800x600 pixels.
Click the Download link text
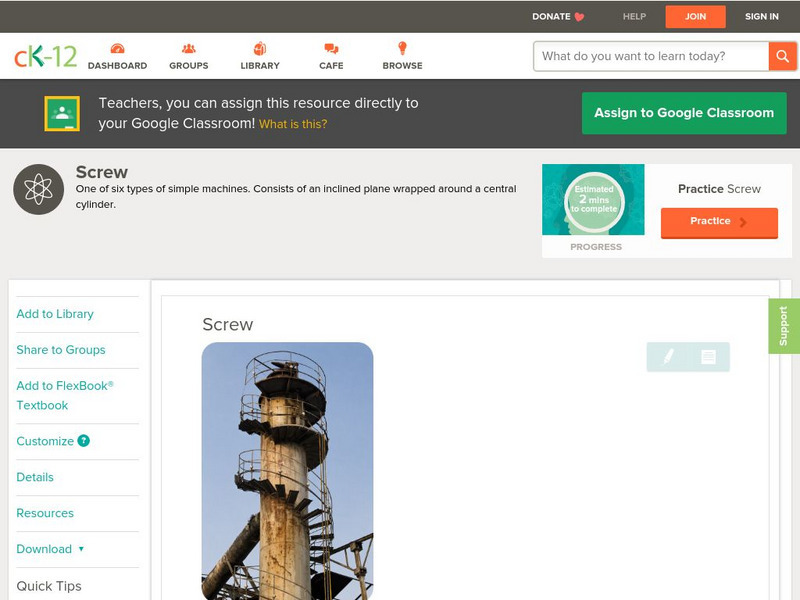point(44,549)
